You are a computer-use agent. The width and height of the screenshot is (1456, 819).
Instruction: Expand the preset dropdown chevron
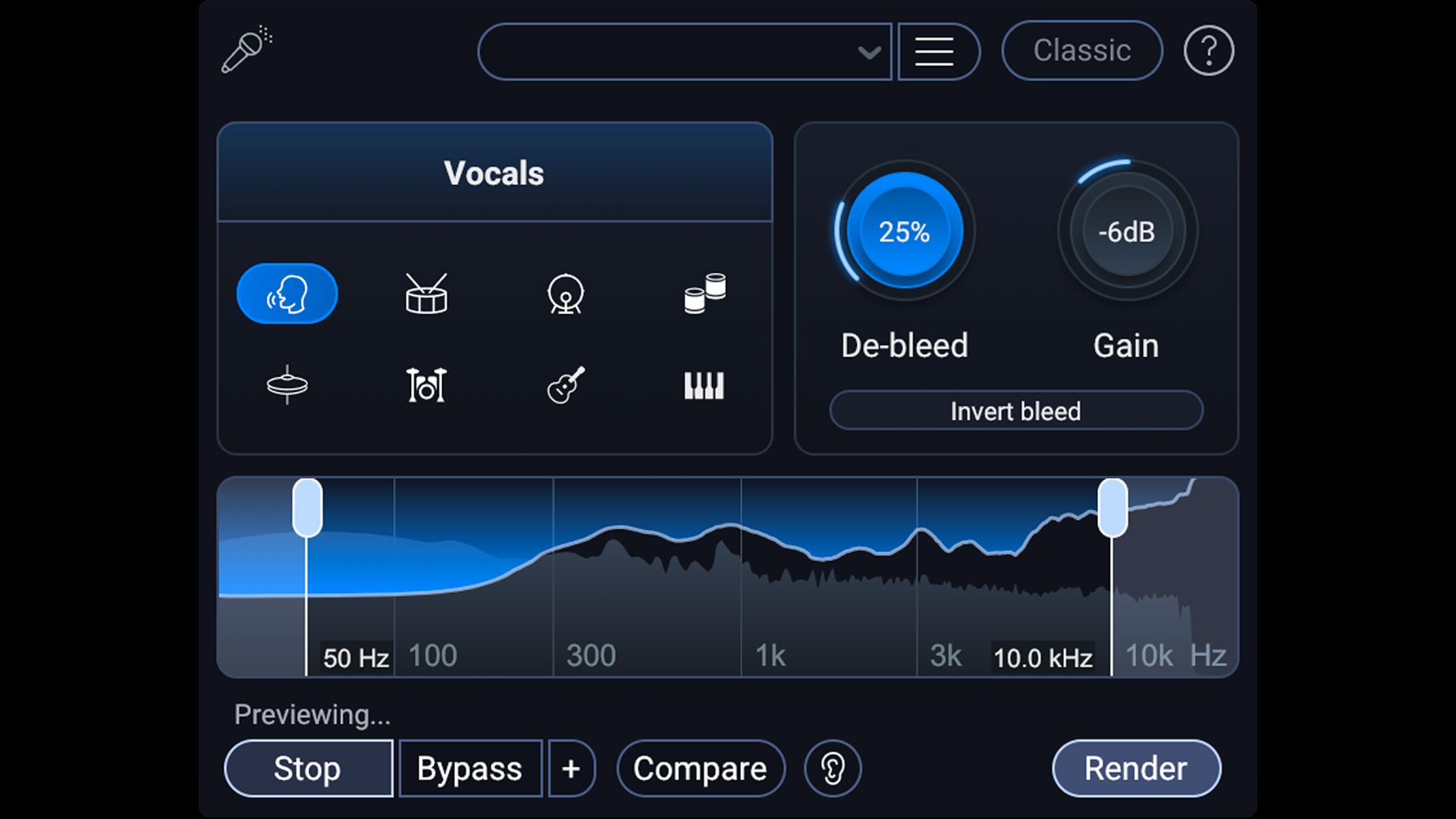click(869, 52)
